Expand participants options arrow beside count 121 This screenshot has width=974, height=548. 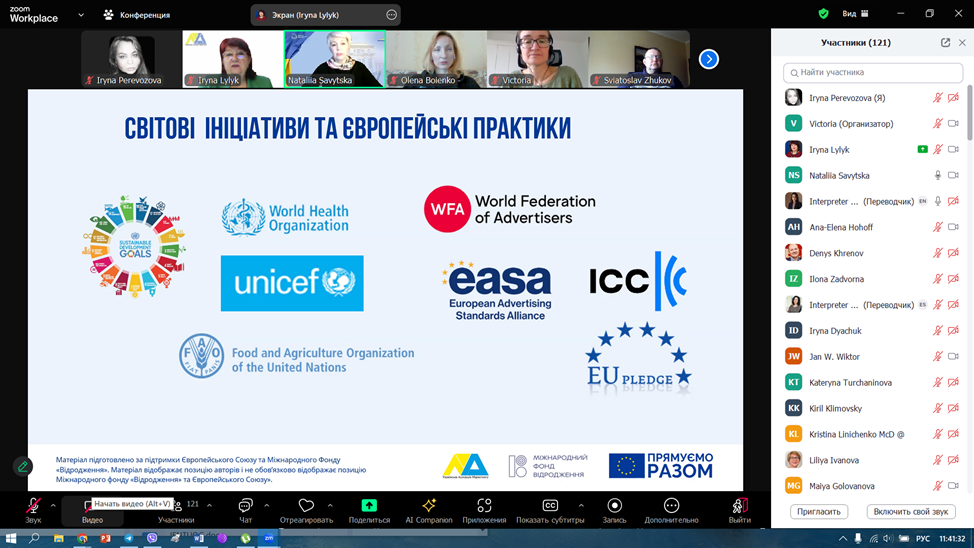pos(209,505)
